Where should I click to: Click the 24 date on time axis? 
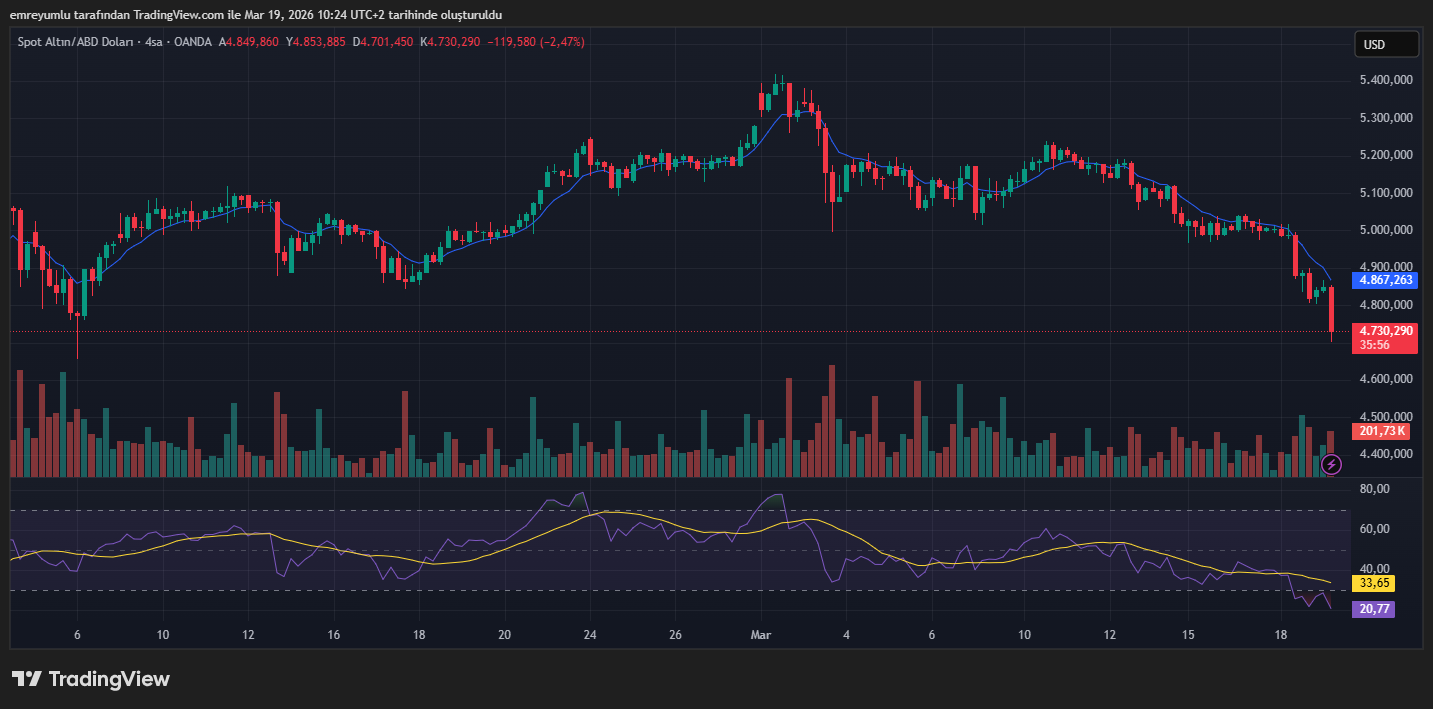coord(590,635)
